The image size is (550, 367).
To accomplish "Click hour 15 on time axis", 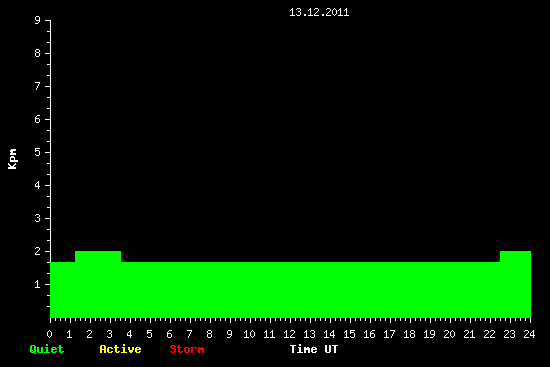I will click(x=349, y=334).
